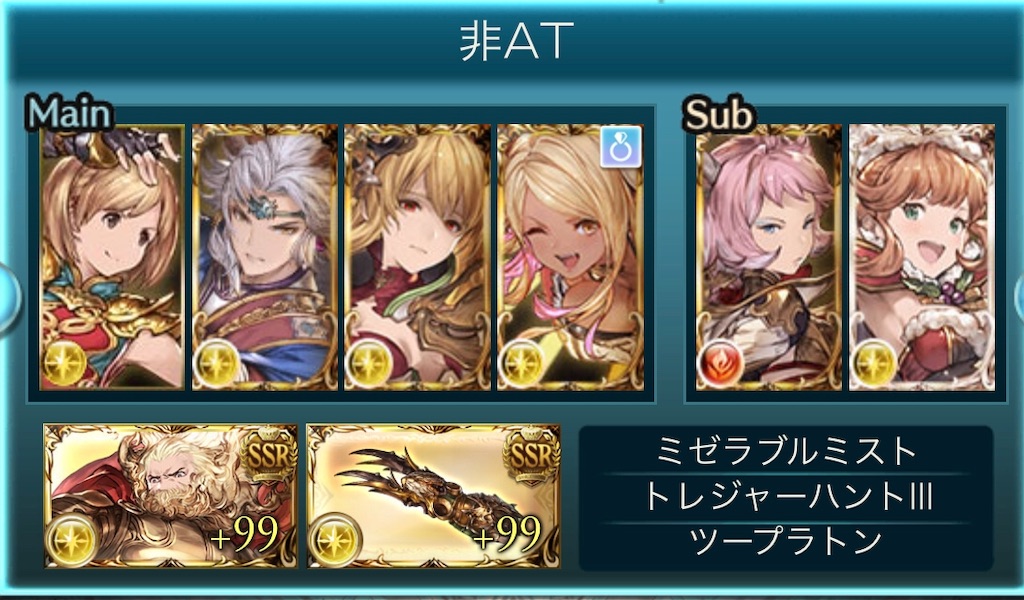Screen dimensions: 1024x600
Task: Click the light element icon on main character card
Action: click(x=65, y=363)
